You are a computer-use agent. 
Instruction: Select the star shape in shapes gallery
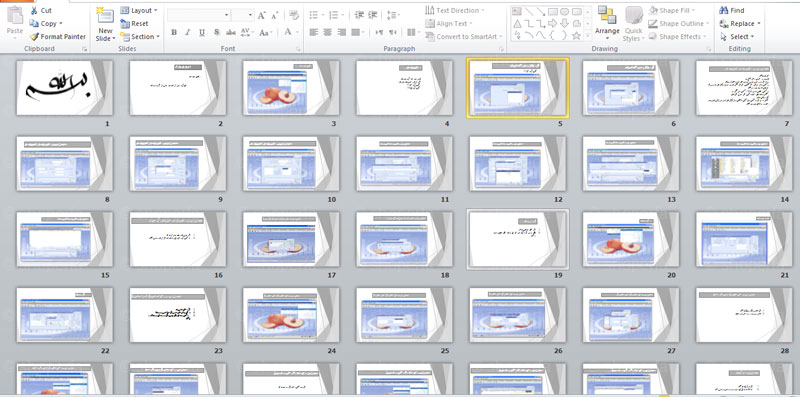pos(577,36)
